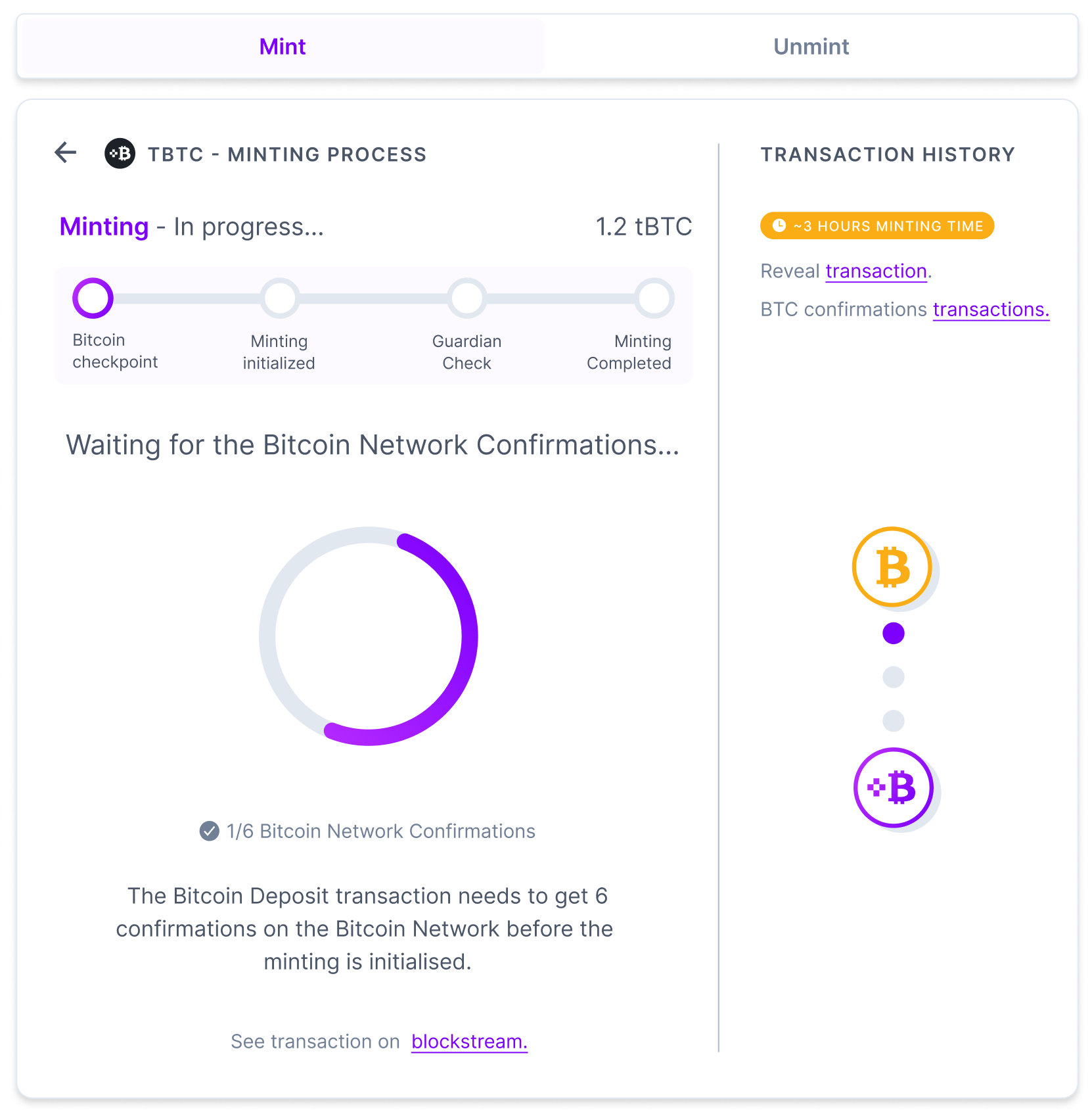Click the clock icon in the minting time badge
The width and height of the screenshot is (1092, 1120).
point(781,225)
